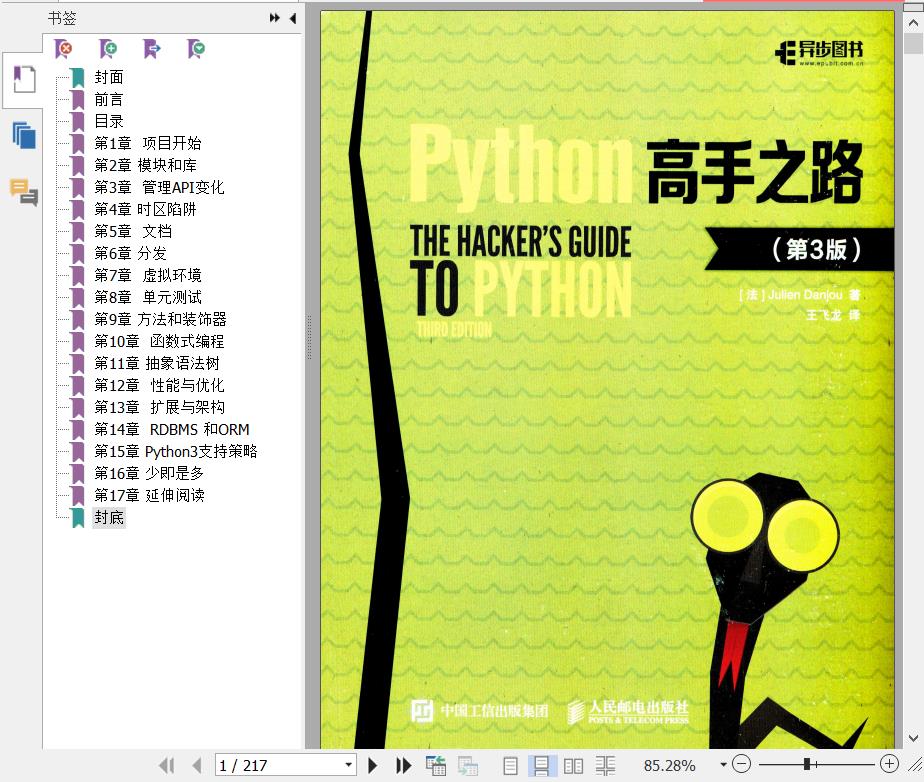Expand the bookmark panel double arrows
This screenshot has height=782, width=924.
275,18
